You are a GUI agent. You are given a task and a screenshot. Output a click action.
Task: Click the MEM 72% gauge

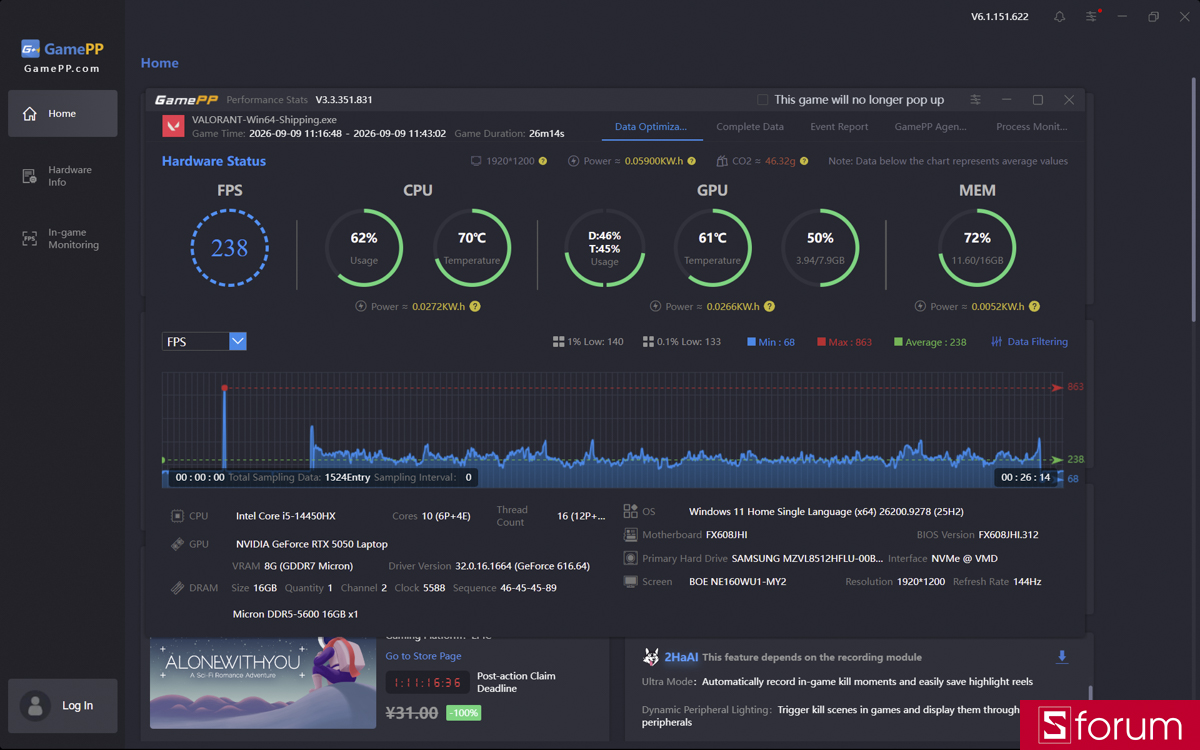(x=977, y=248)
